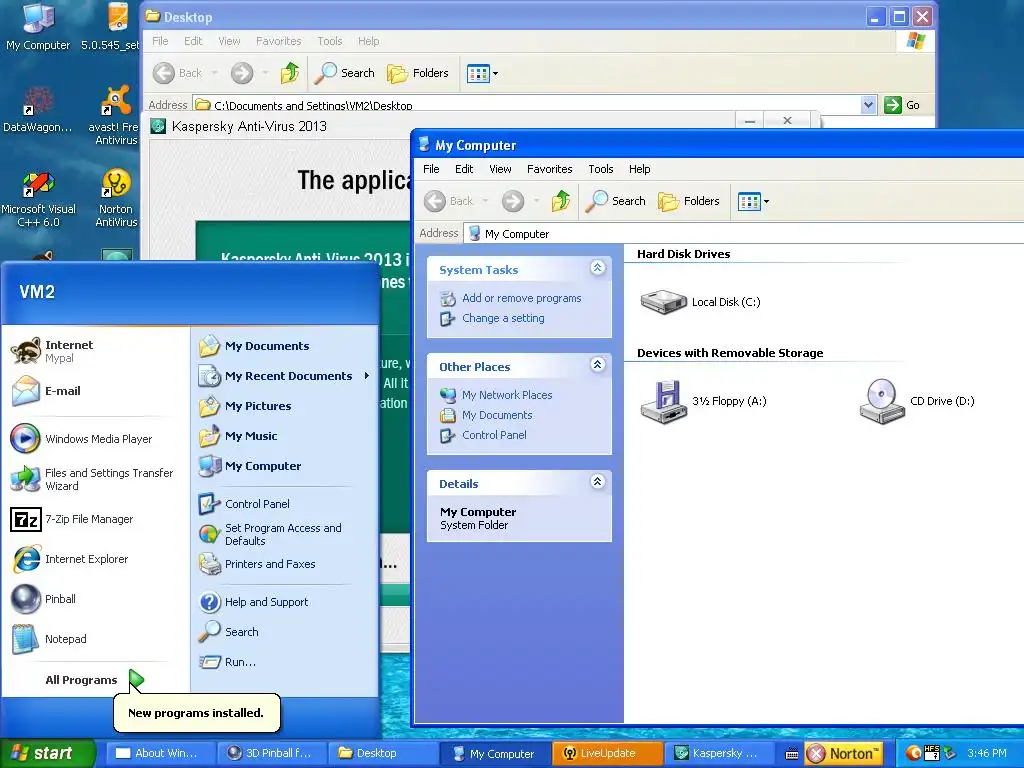The height and width of the screenshot is (768, 1024).
Task: Collapse the Other Places panel
Action: pos(598,365)
